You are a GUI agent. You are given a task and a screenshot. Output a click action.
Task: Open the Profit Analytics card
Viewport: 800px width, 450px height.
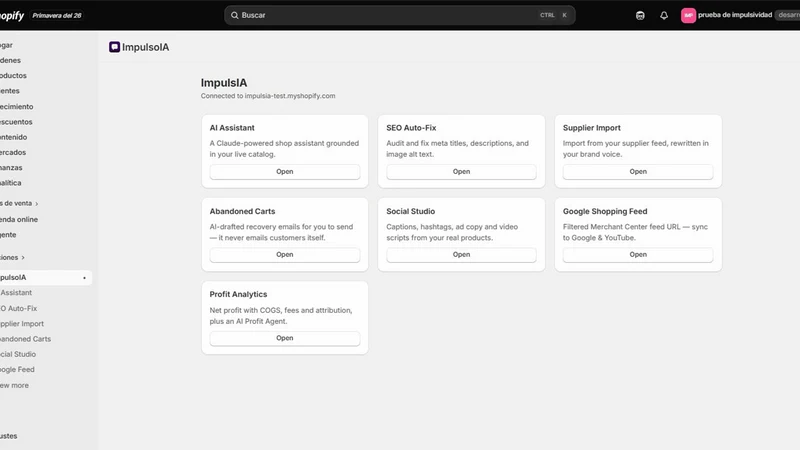click(x=285, y=338)
